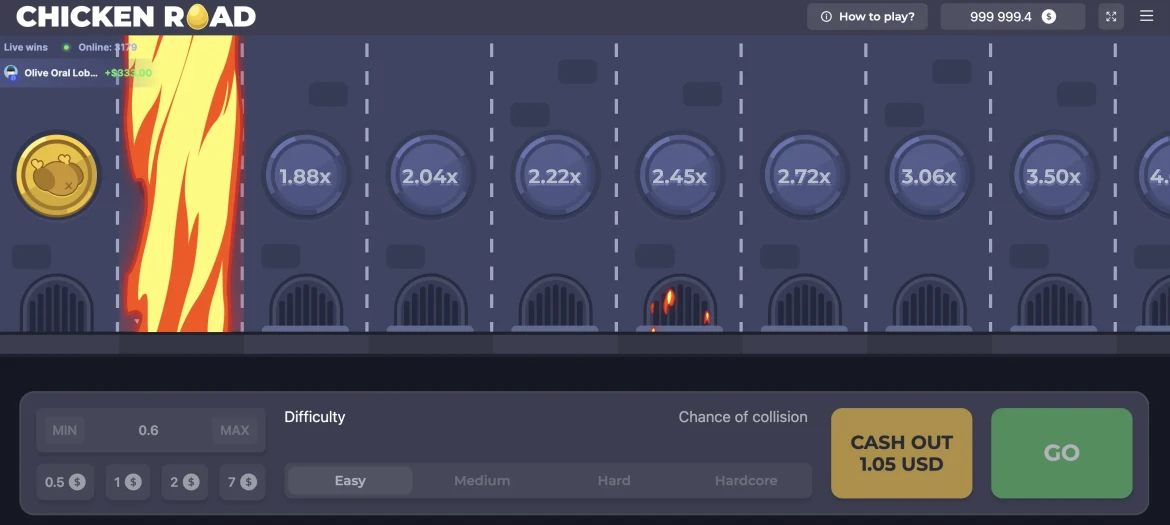
Task: Click the Difficulty label
Action: 315,417
